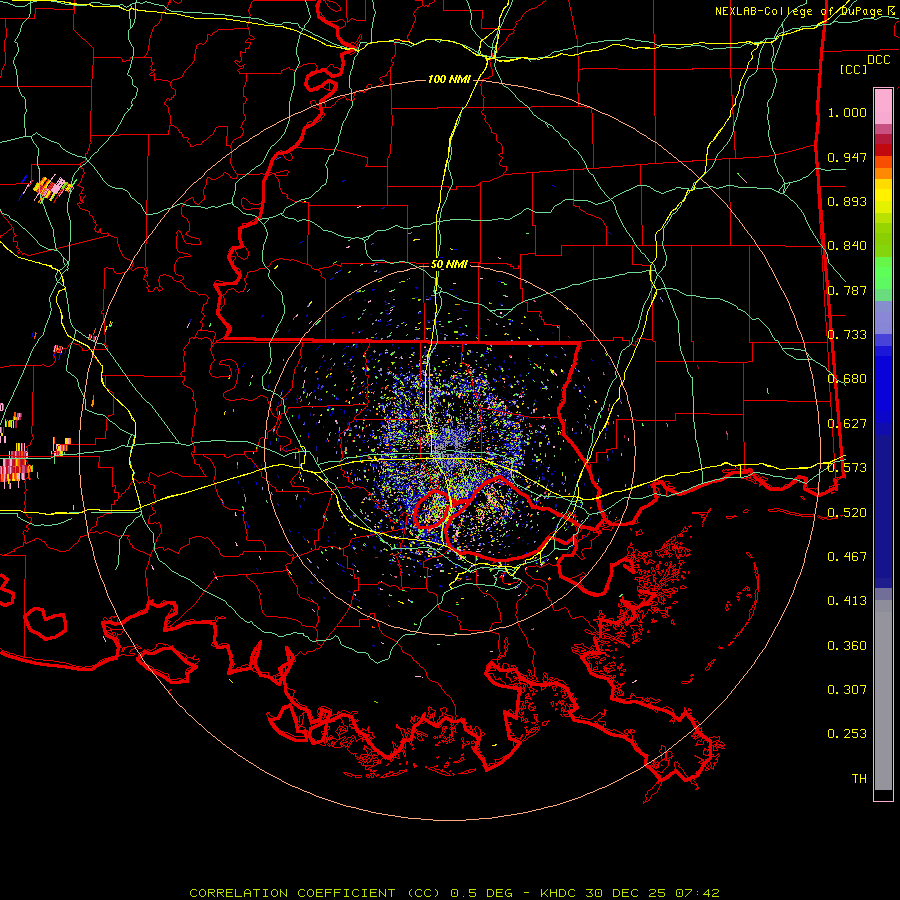
Task: Select the 0.787 scale value
Action: click(x=847, y=290)
